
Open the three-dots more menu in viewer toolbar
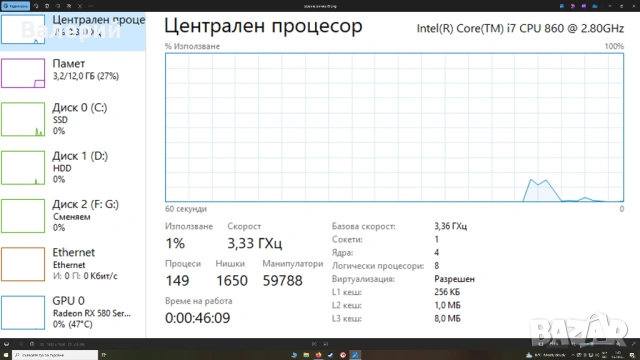(x=91, y=6)
